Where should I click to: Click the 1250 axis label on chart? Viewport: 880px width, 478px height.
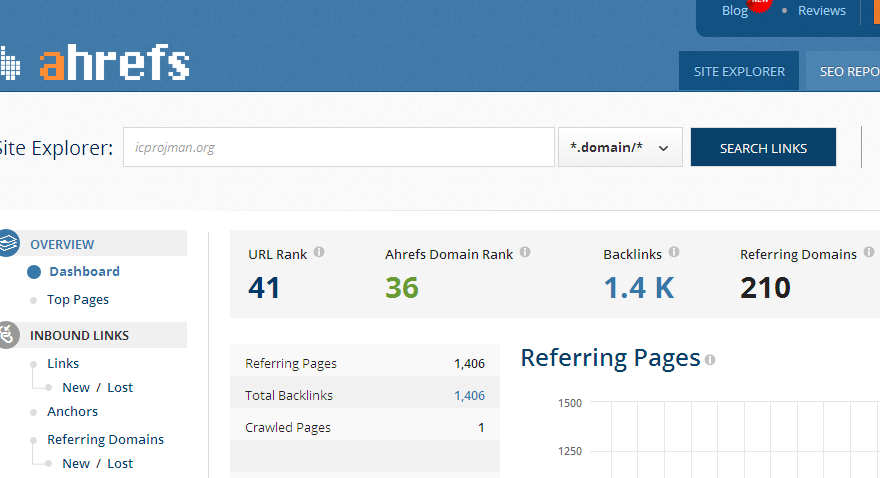pos(570,451)
